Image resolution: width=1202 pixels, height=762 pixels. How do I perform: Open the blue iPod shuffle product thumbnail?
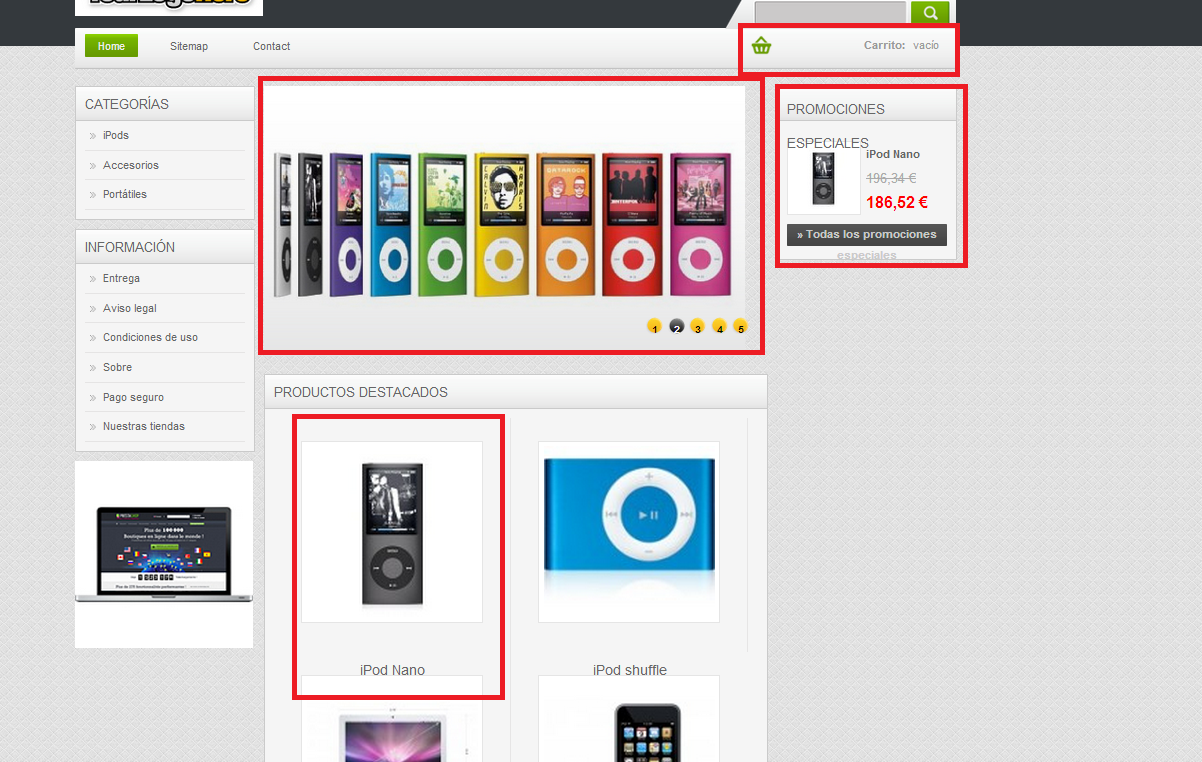click(x=629, y=532)
